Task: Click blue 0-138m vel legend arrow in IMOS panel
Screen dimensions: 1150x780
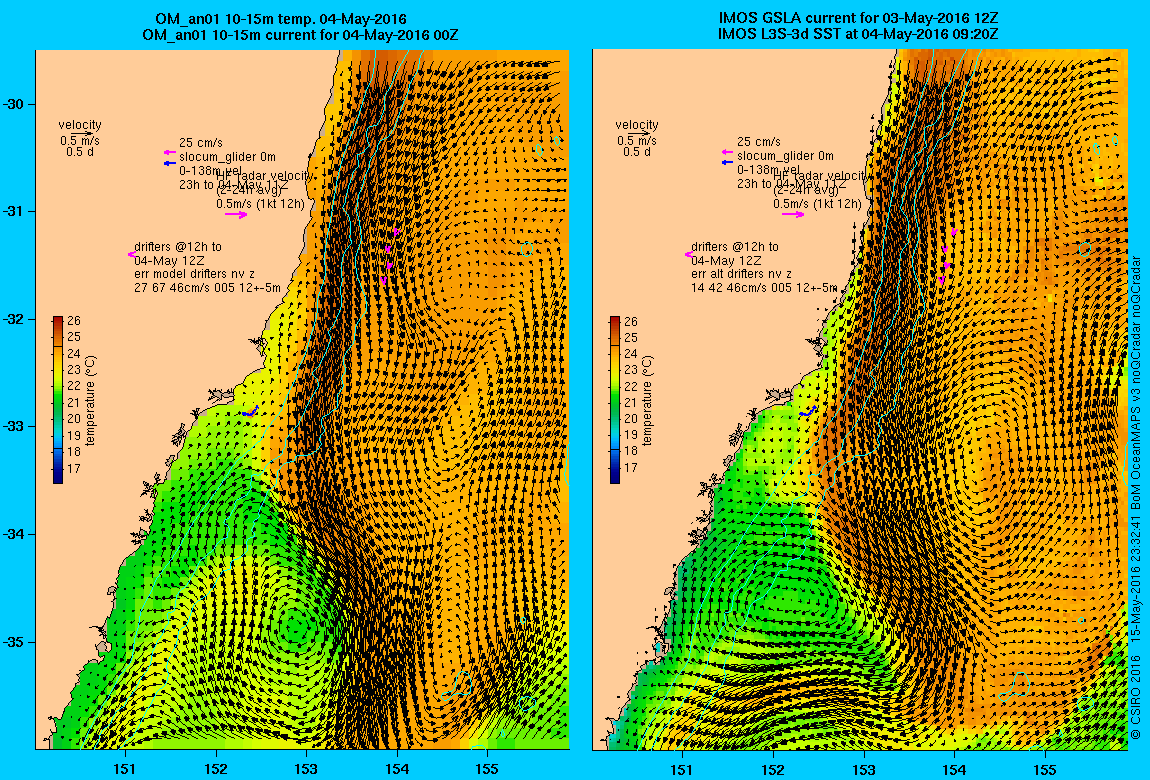Action: click(x=727, y=163)
